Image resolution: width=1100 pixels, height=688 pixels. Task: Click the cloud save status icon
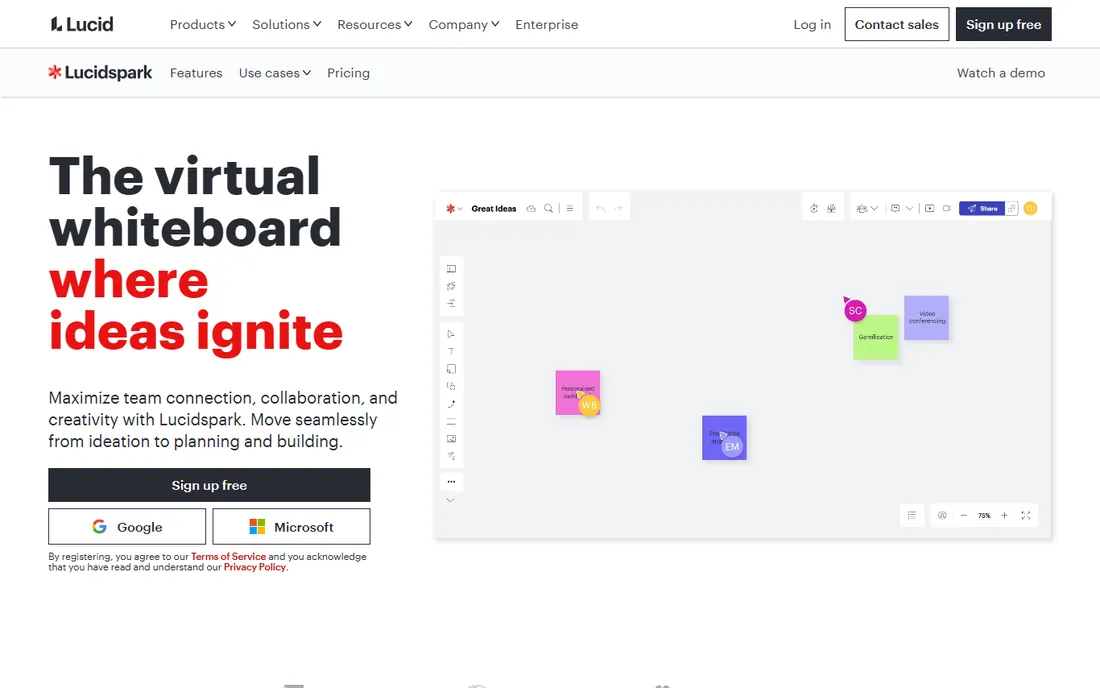pyautogui.click(x=531, y=208)
